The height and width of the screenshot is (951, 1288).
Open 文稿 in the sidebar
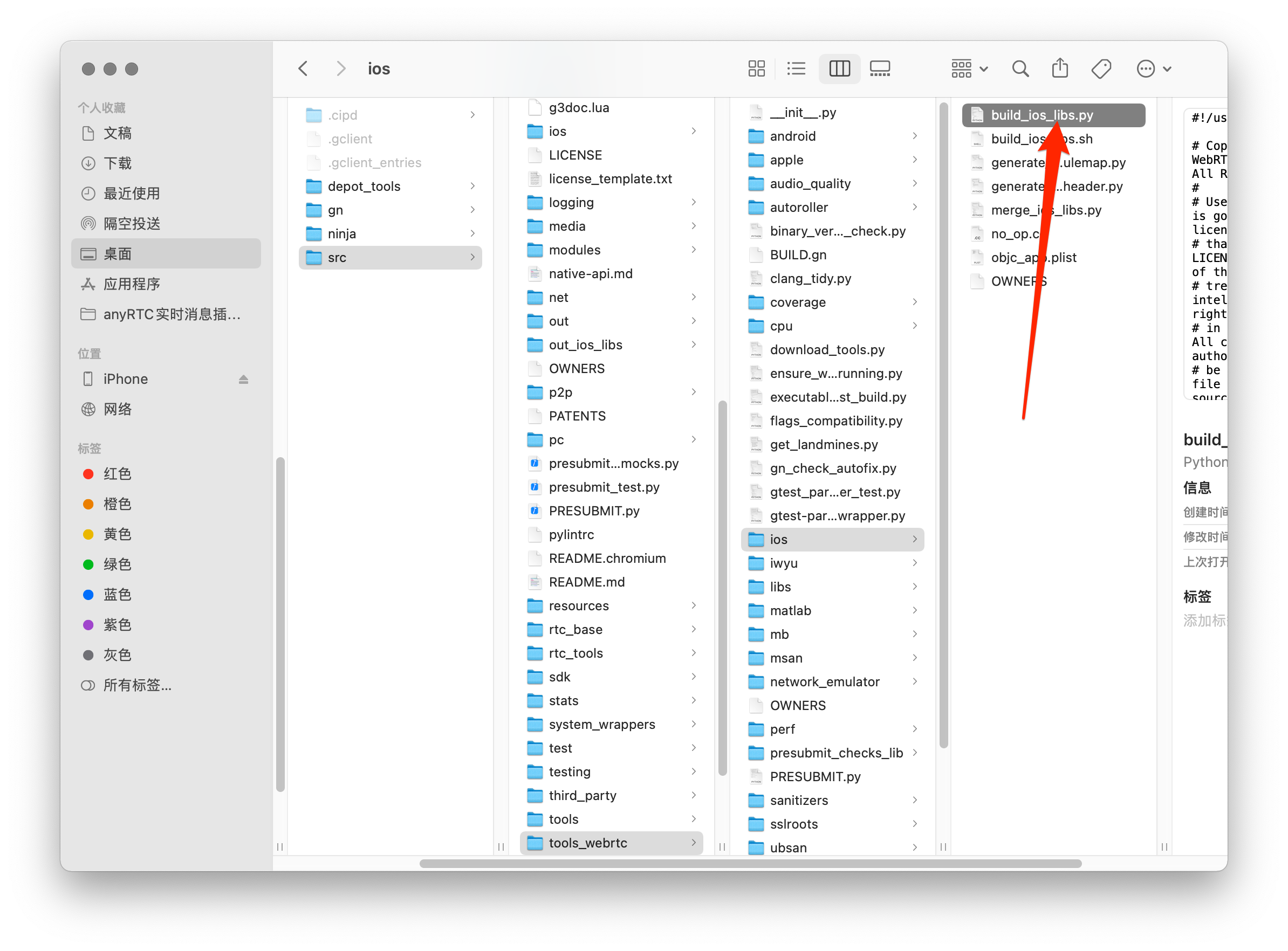(x=166, y=133)
